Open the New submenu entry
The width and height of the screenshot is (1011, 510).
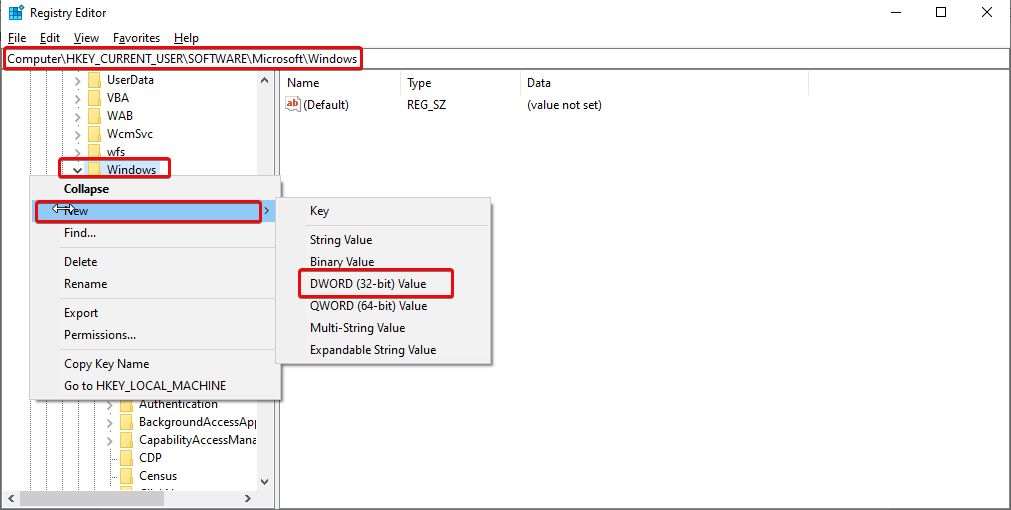point(155,211)
